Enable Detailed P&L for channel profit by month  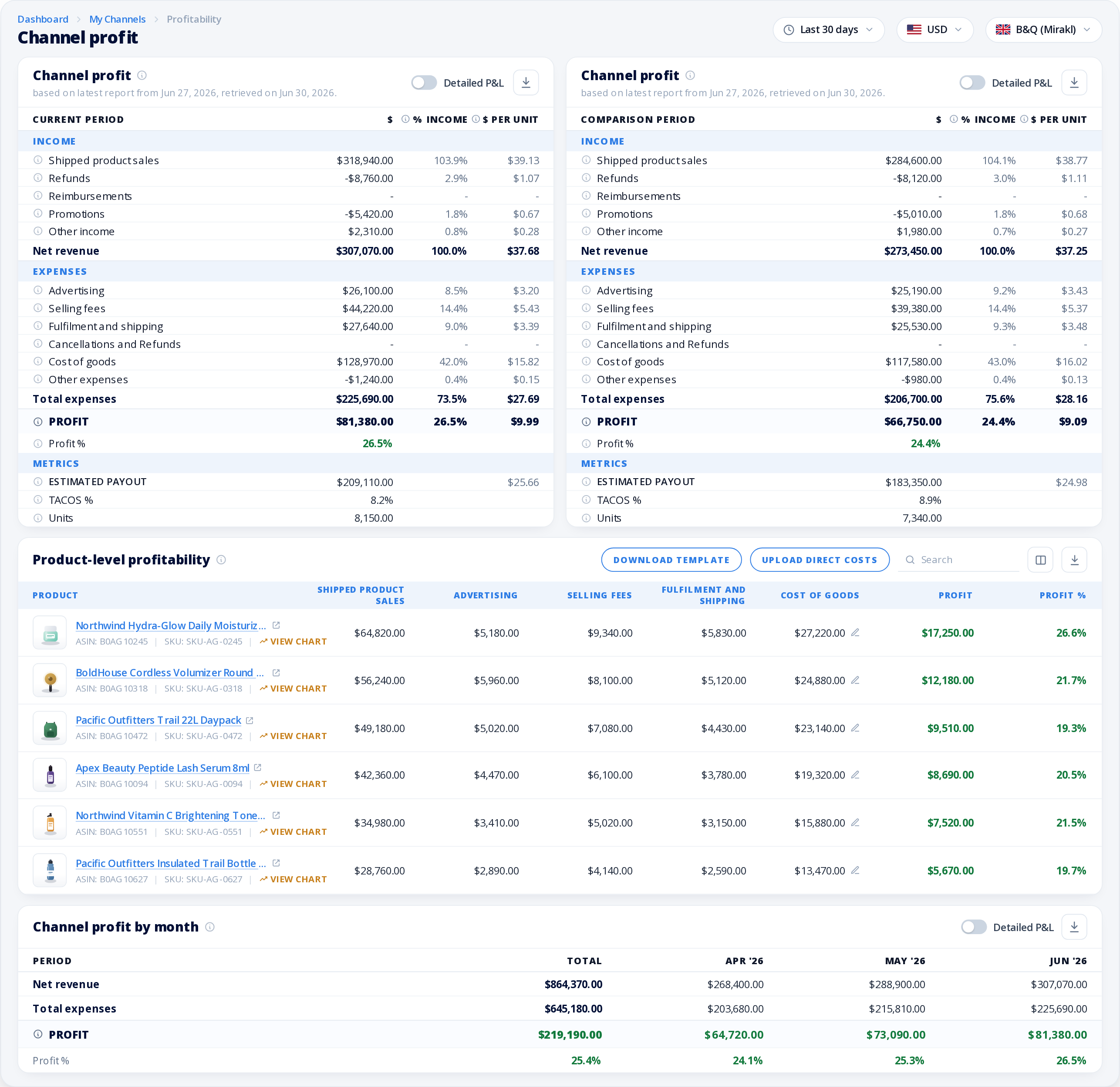click(x=974, y=927)
